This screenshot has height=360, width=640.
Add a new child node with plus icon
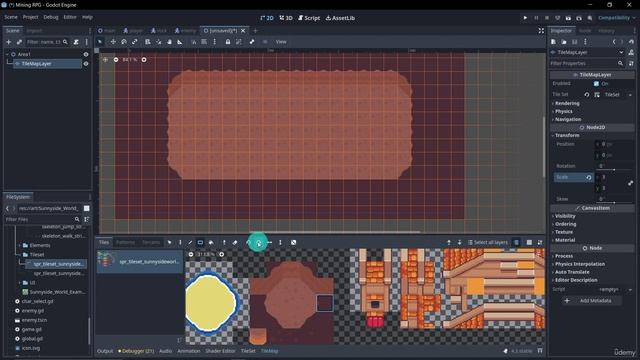[8, 42]
